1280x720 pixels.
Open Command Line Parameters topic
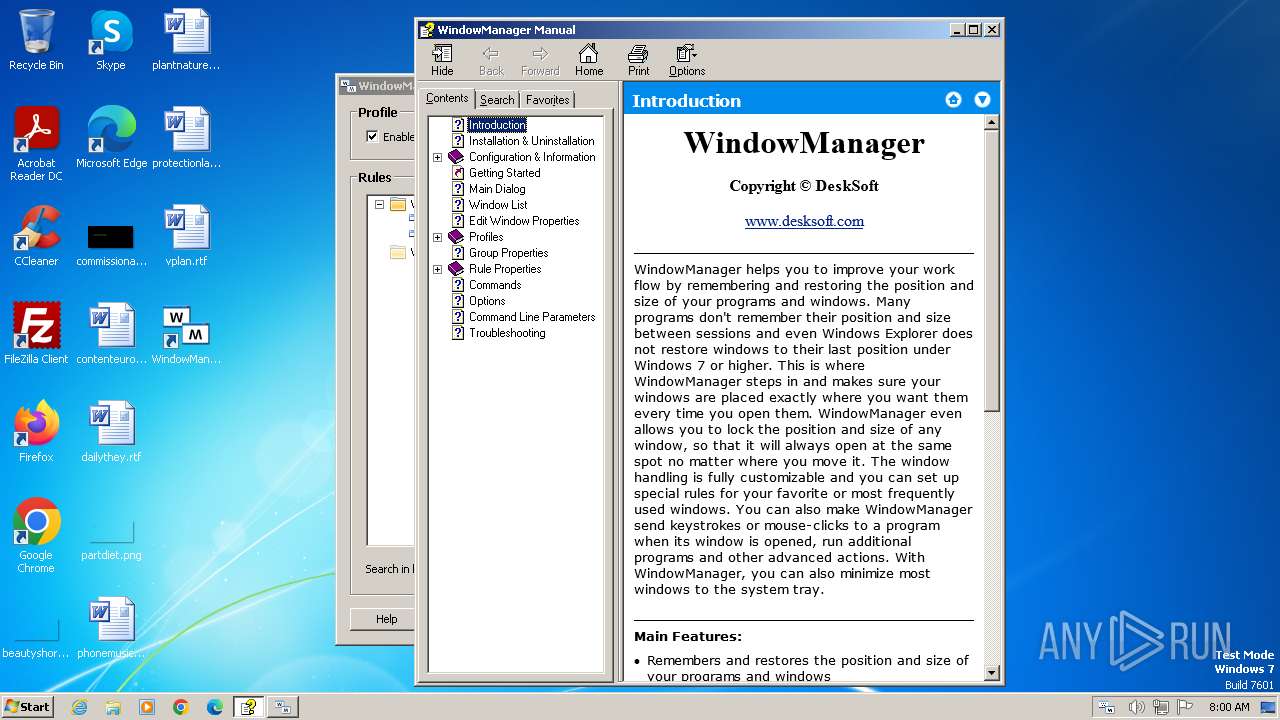[532, 317]
